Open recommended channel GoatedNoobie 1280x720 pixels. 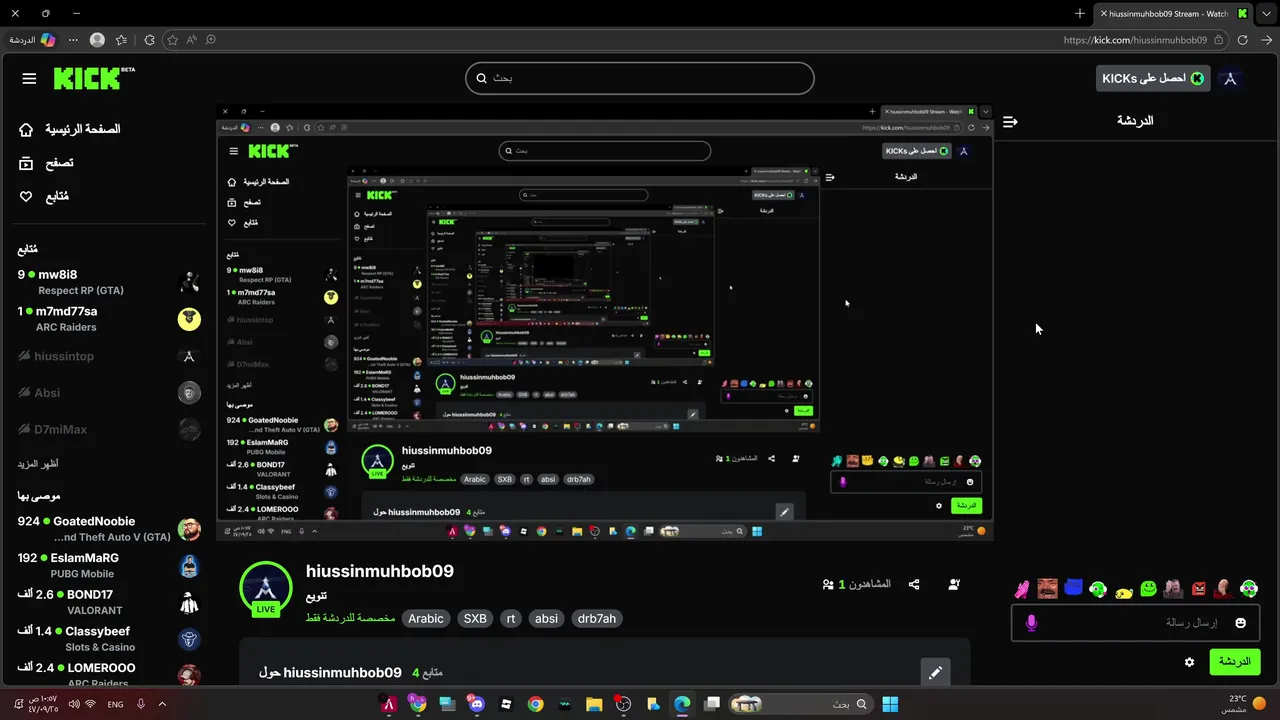[110, 529]
